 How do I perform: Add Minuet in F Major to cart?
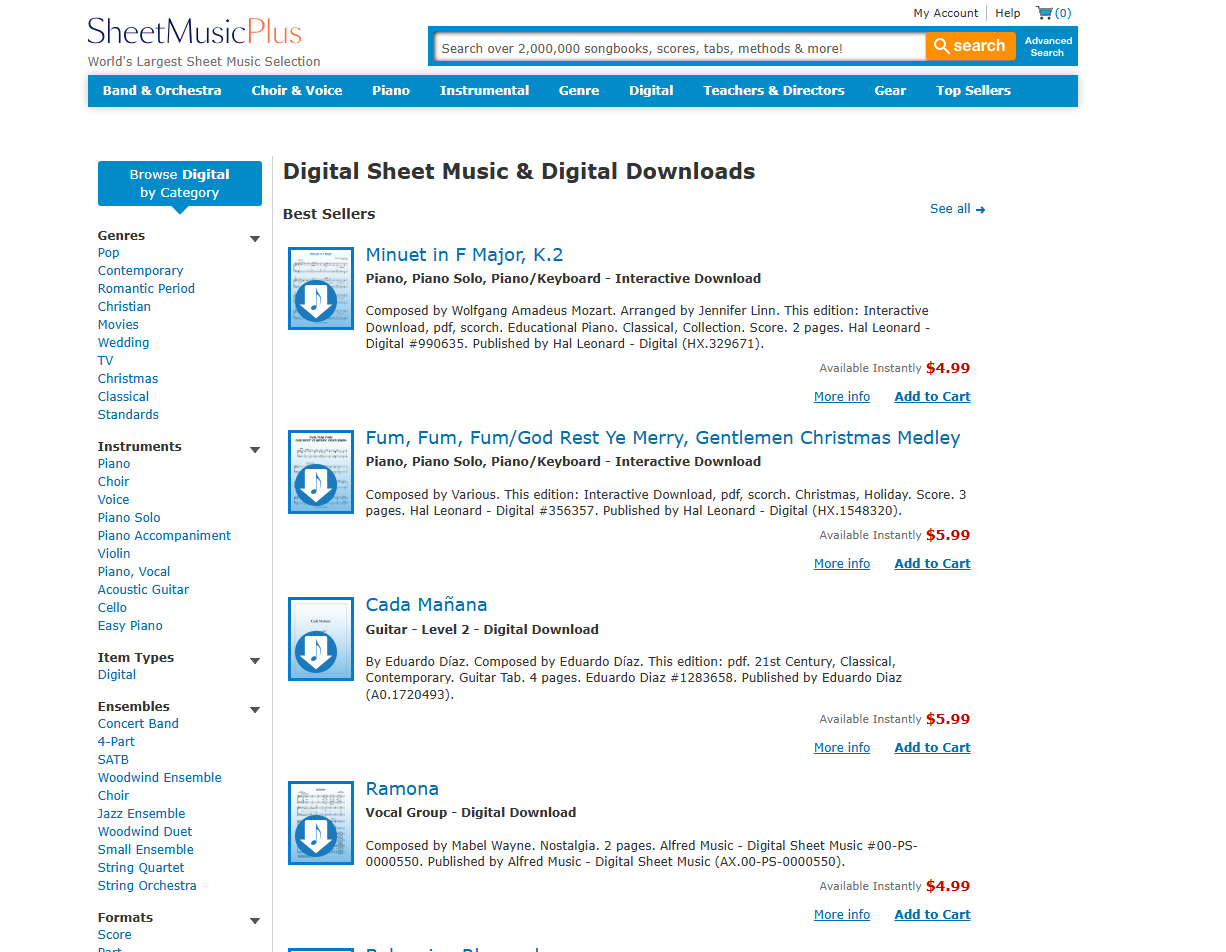pos(932,397)
